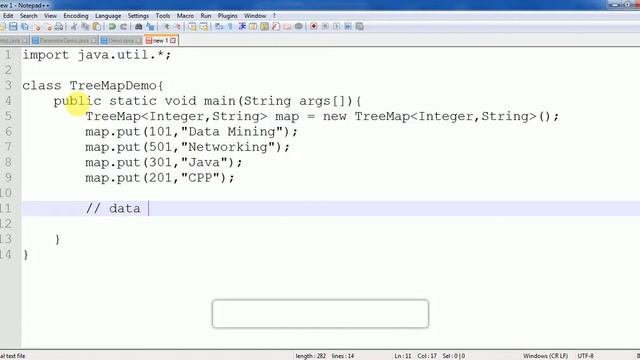Screen dimensions: 640x360
Task: Click the Stop Recording macro icon
Action: pyautogui.click(x=325, y=27)
